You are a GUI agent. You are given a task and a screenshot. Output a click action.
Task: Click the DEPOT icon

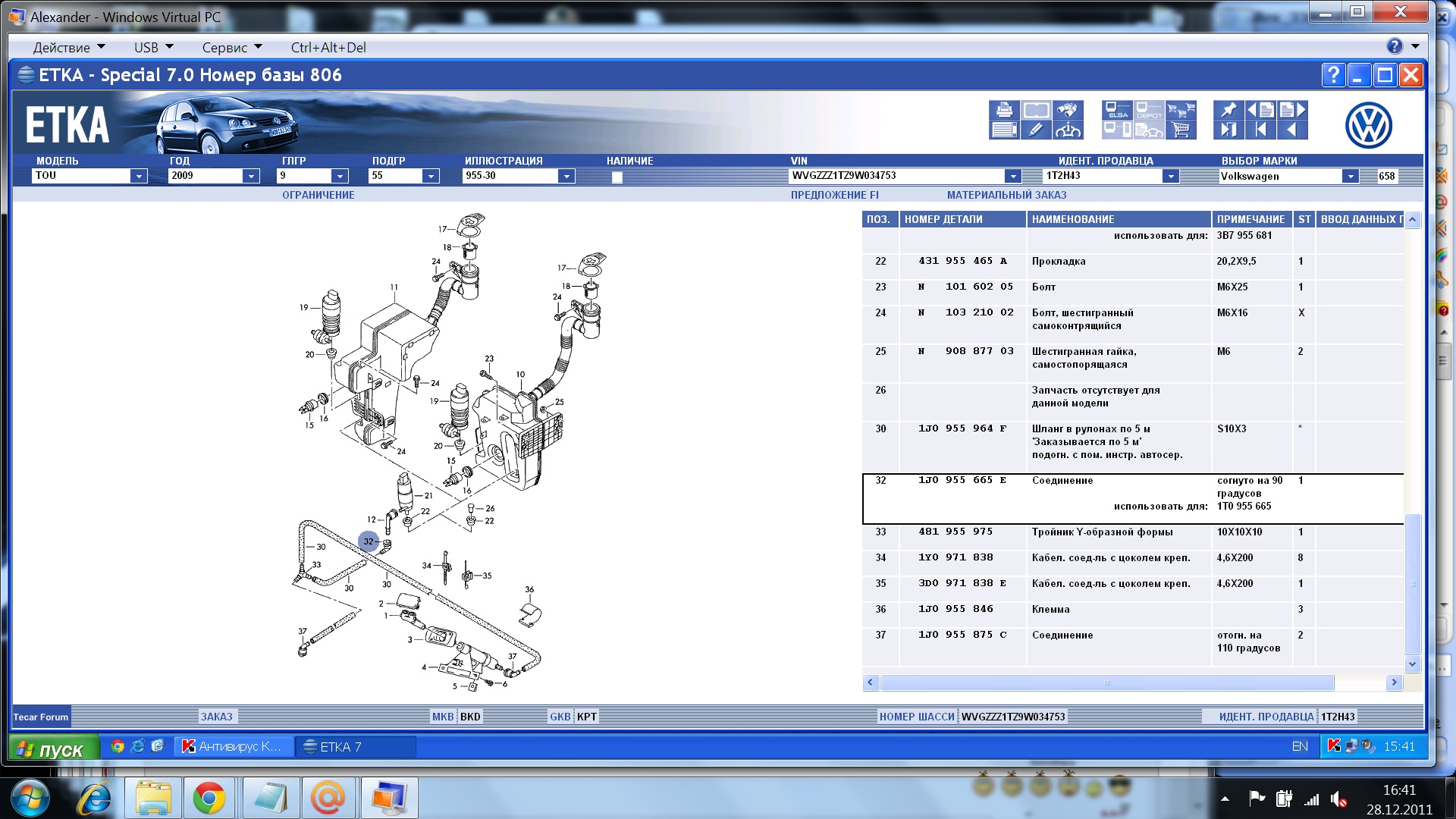pyautogui.click(x=1149, y=110)
